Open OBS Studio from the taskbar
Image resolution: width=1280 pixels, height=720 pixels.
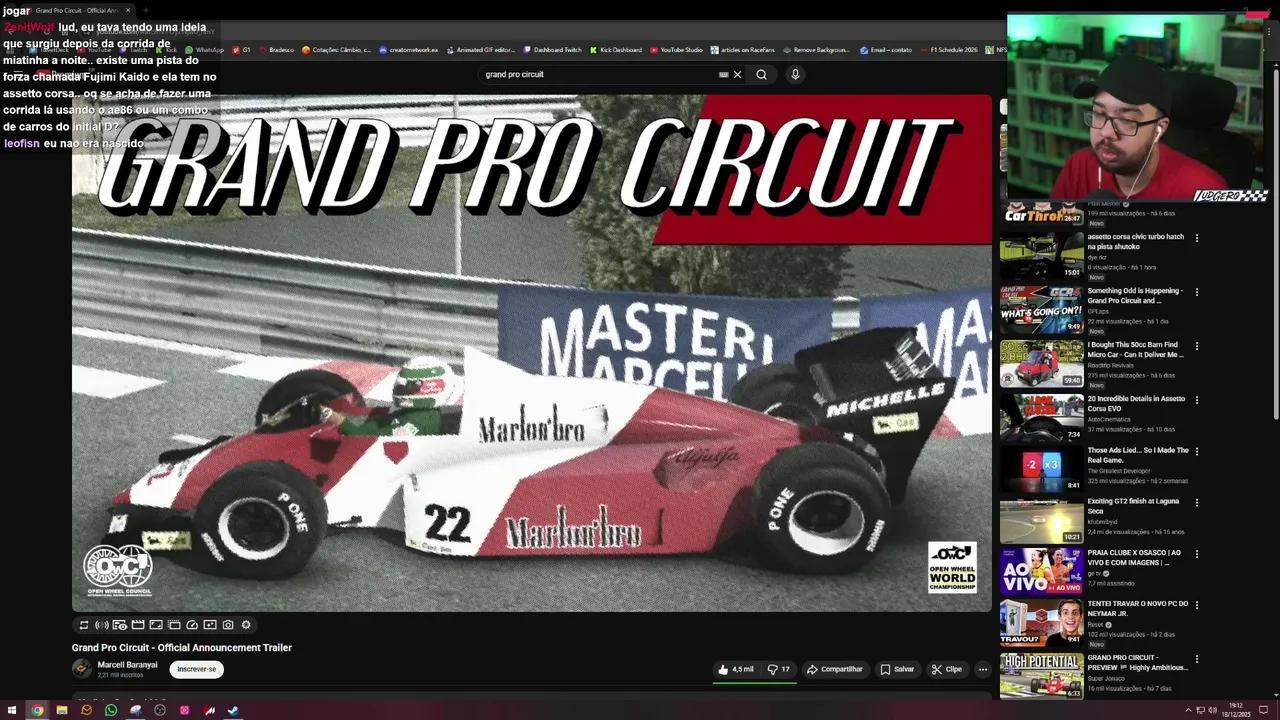(160, 711)
